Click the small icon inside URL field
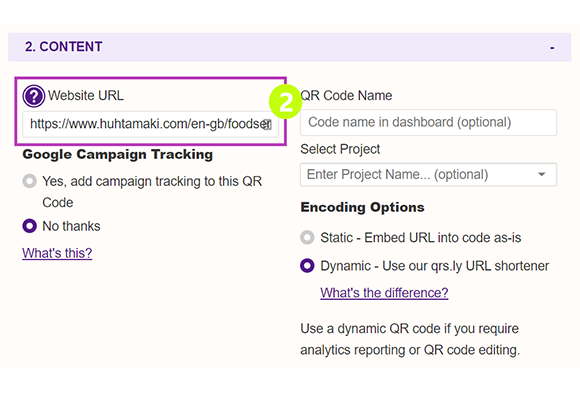The height and width of the screenshot is (393, 580). pyautogui.click(x=268, y=124)
